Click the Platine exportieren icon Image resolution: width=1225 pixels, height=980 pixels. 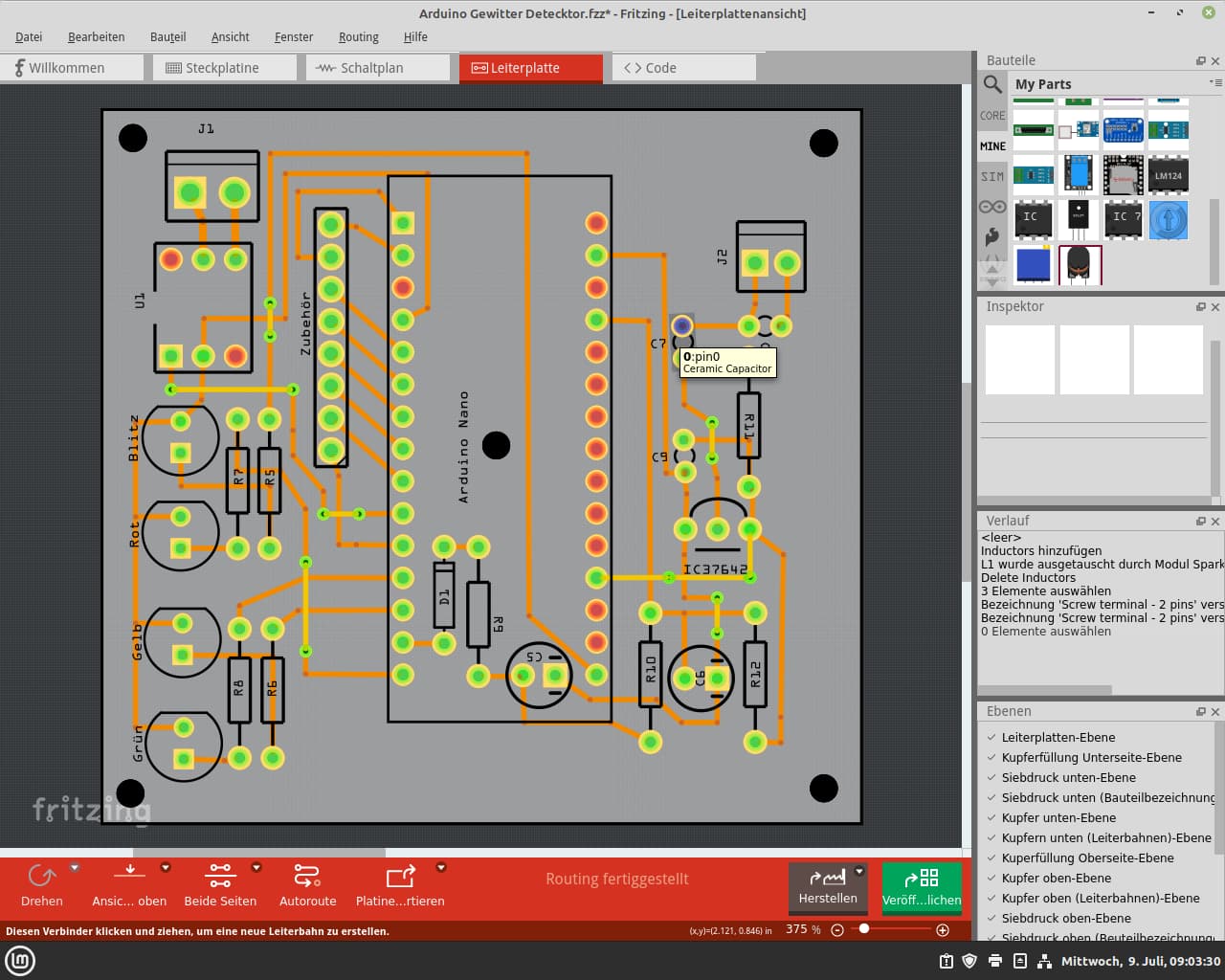(x=400, y=876)
